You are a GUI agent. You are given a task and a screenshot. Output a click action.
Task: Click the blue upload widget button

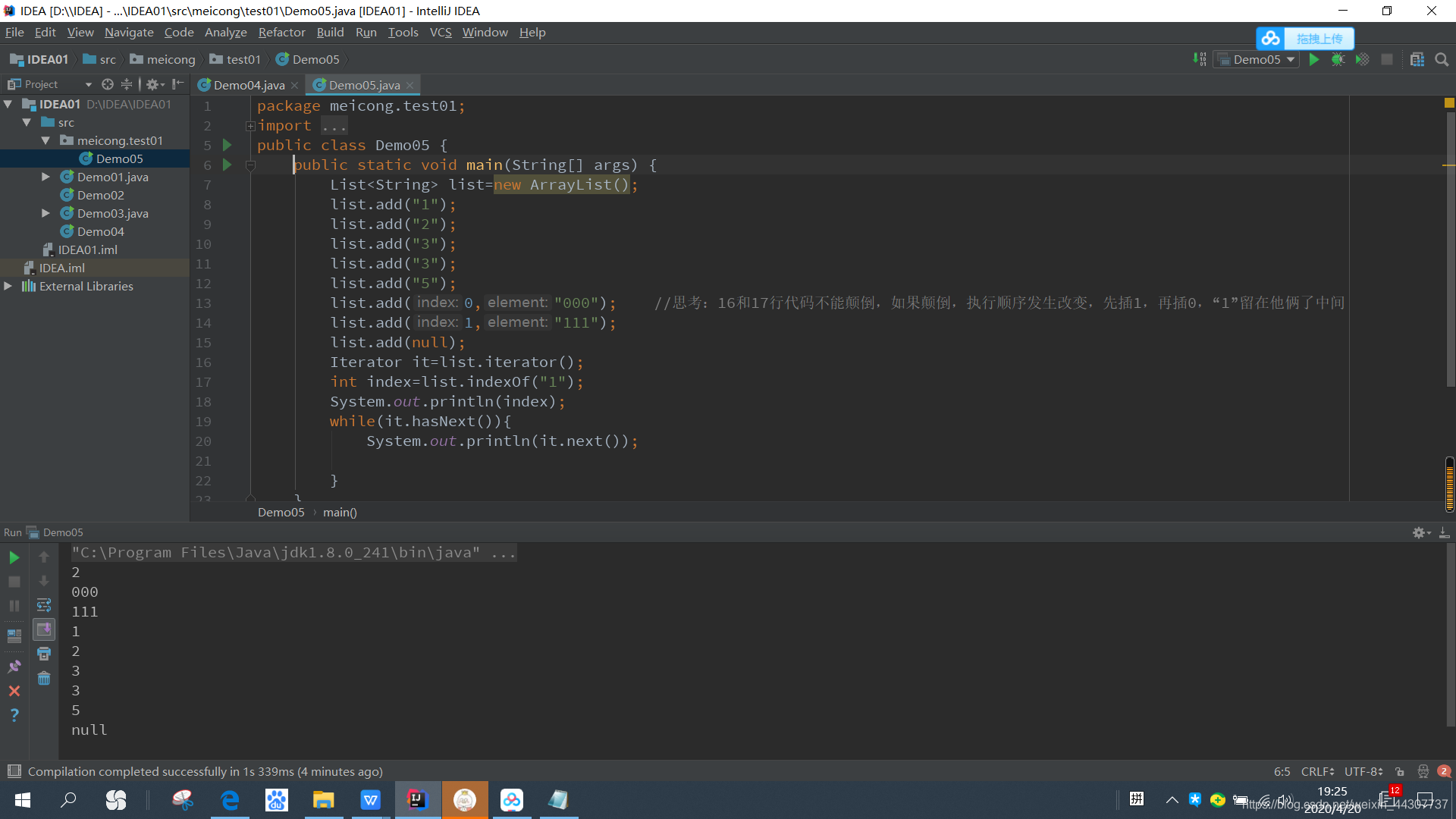click(x=1304, y=38)
